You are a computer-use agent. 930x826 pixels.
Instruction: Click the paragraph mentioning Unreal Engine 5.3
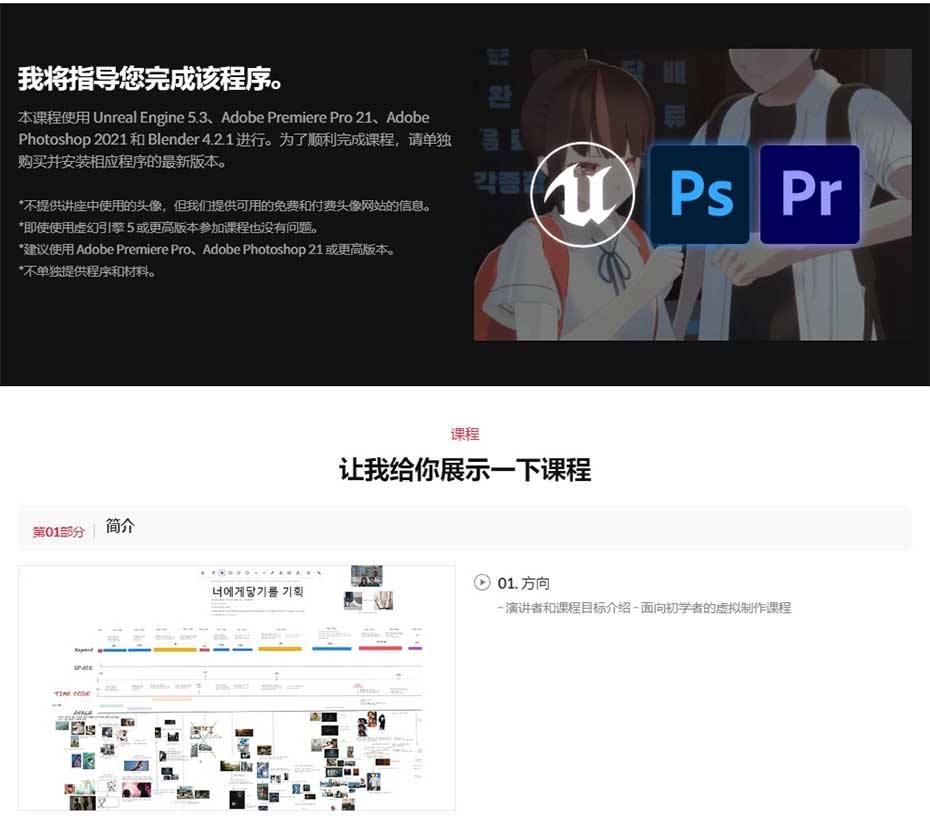234,139
